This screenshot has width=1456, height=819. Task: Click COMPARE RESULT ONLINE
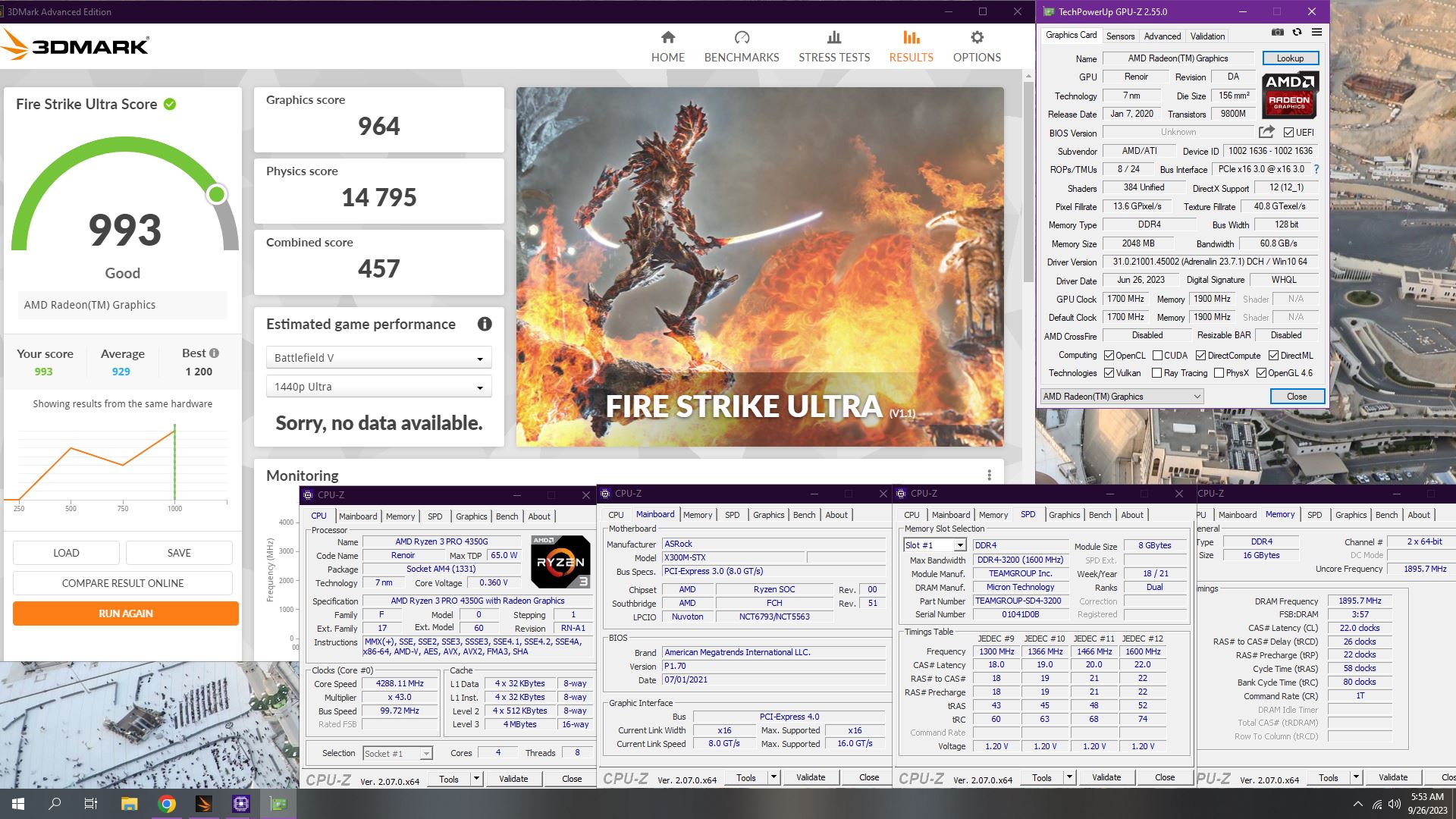(x=123, y=583)
